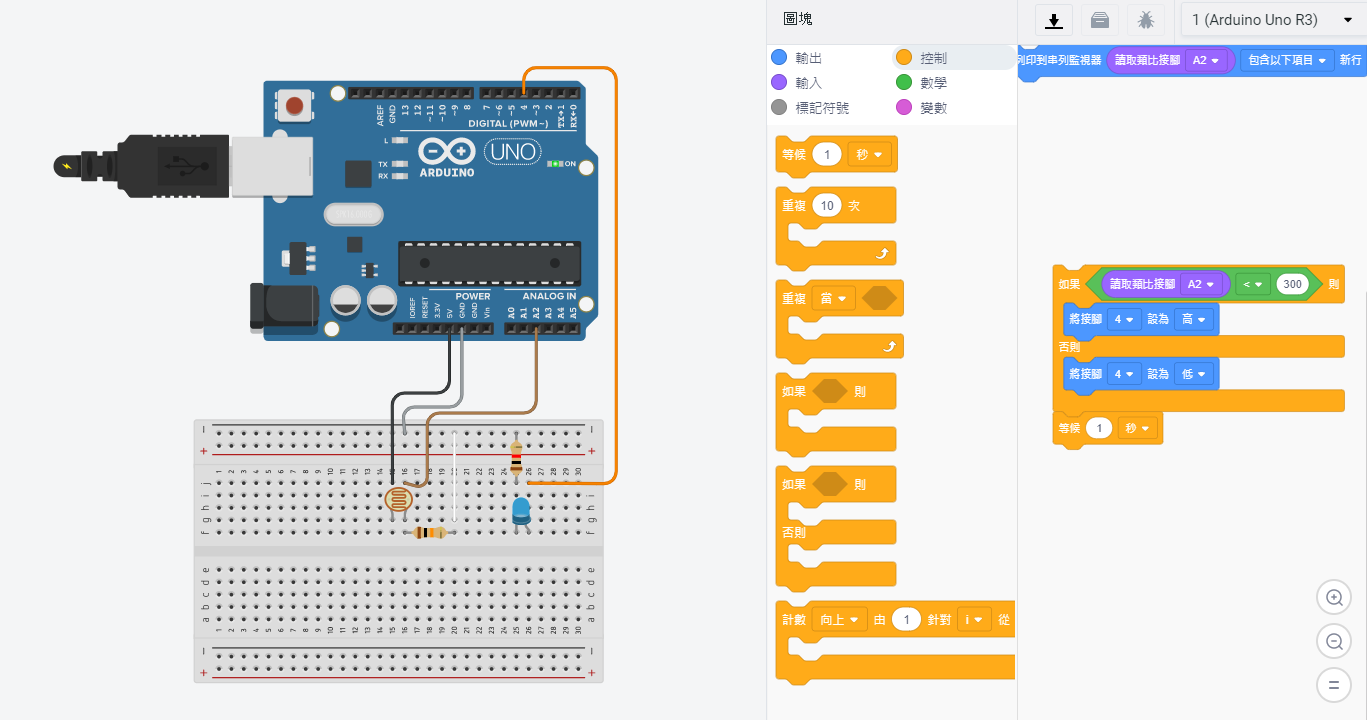The height and width of the screenshot is (720, 1367).
Task: Select the photoresistor on the breadboard
Action: pos(398,499)
